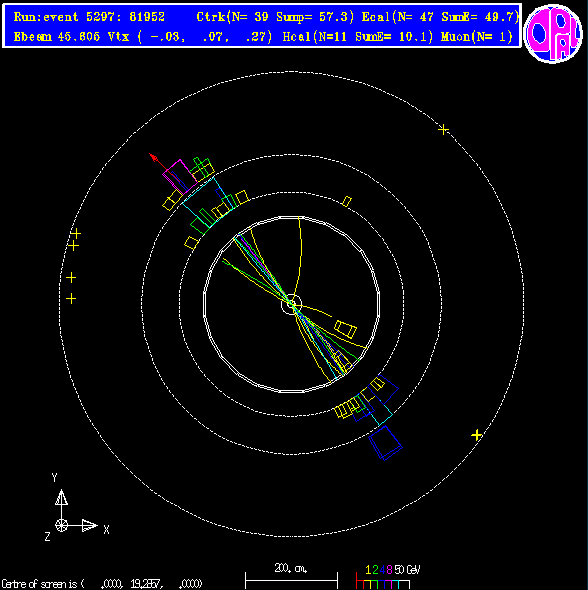Select the yellow cross hit at upper right

click(x=444, y=130)
